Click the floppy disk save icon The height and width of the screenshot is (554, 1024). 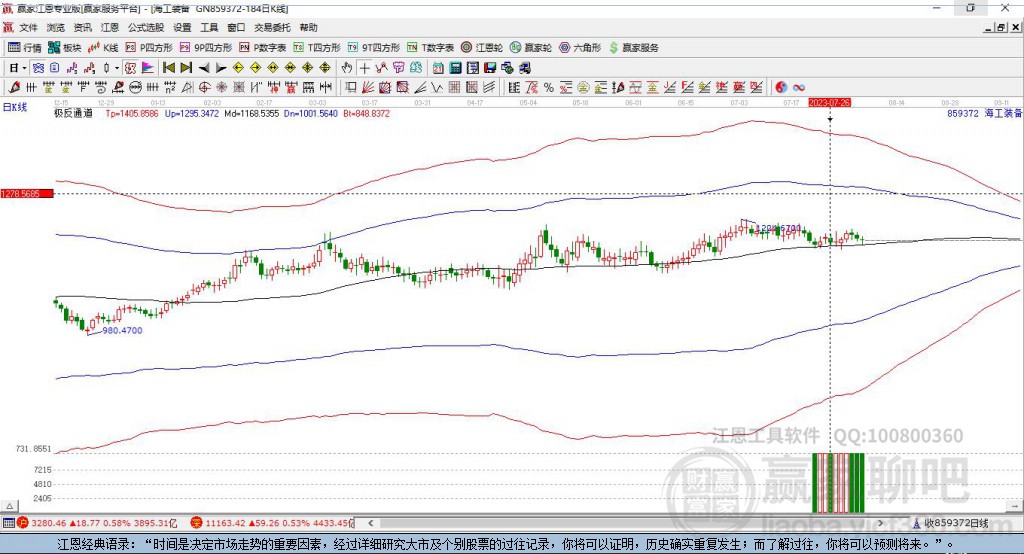point(490,68)
